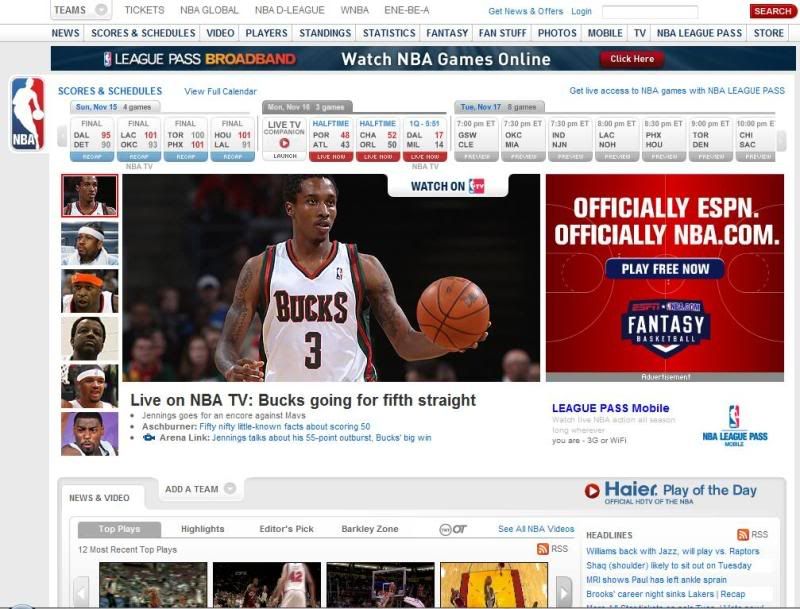This screenshot has height=609, width=800.
Task: Click the NBA TV logo in Watch On banner
Action: tap(477, 186)
